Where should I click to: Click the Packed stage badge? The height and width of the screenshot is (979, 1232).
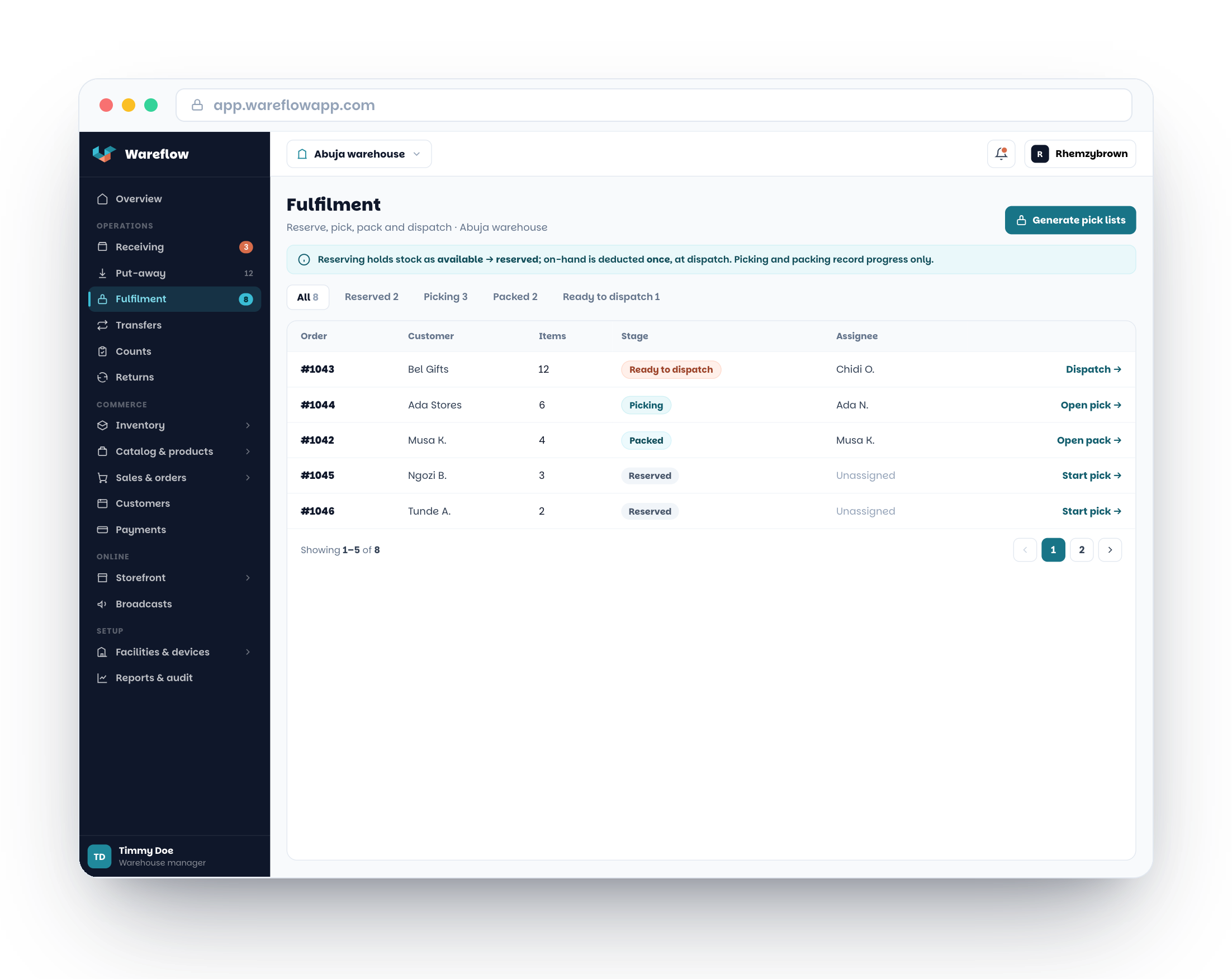646,440
